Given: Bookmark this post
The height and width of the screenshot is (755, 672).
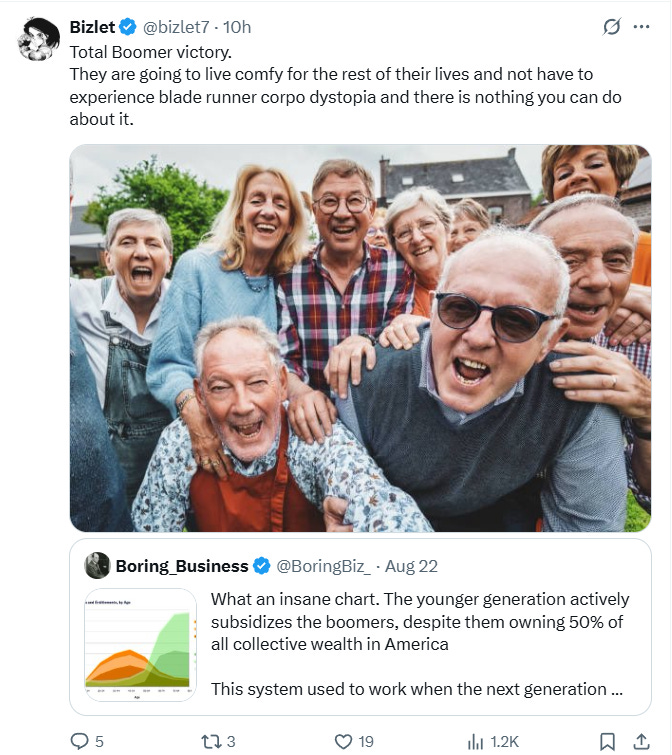Looking at the screenshot, I should (607, 742).
